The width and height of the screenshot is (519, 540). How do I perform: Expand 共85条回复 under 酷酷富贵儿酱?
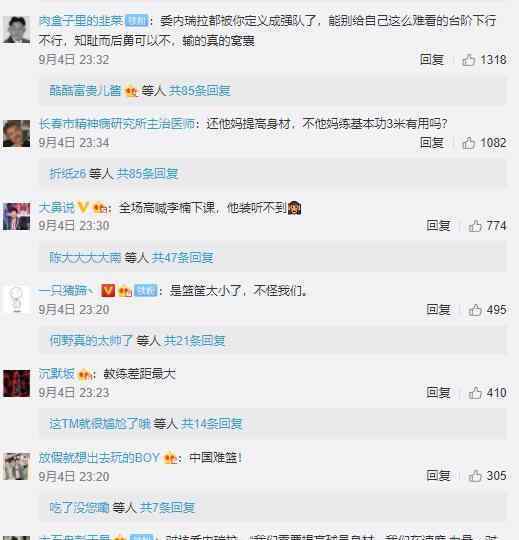click(x=199, y=91)
